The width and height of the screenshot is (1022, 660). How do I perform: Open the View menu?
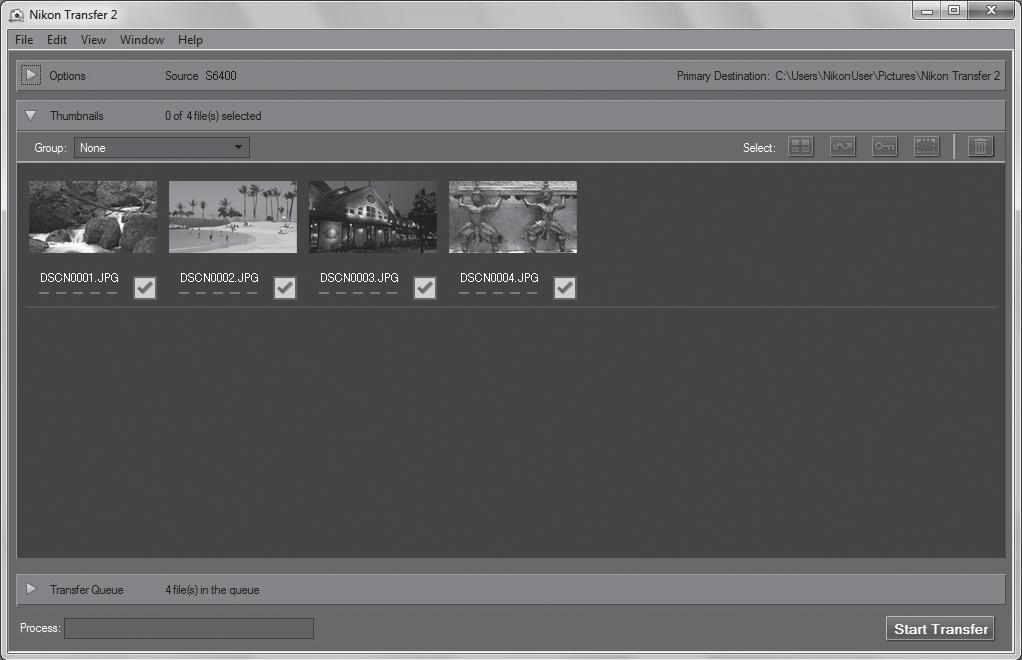93,40
